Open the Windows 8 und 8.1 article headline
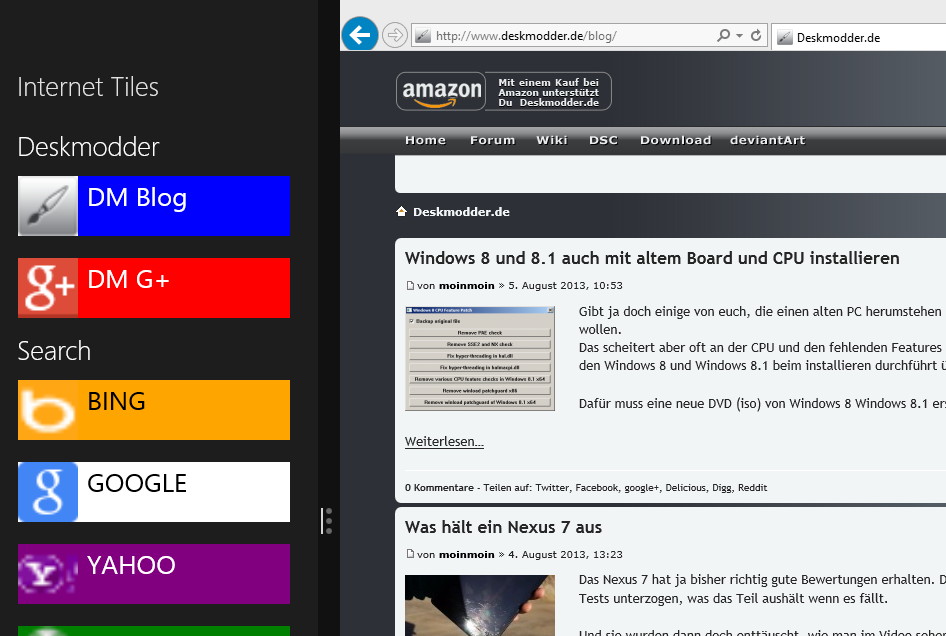The width and height of the screenshot is (946, 636). (652, 258)
